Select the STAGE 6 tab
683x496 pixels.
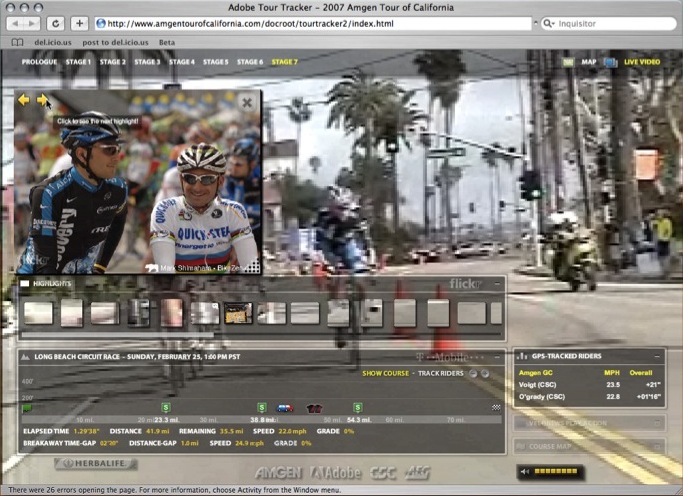pos(250,62)
